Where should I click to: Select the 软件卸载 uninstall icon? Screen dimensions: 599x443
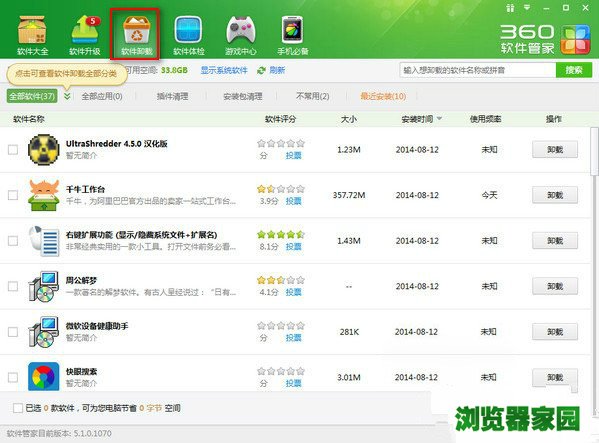point(136,35)
